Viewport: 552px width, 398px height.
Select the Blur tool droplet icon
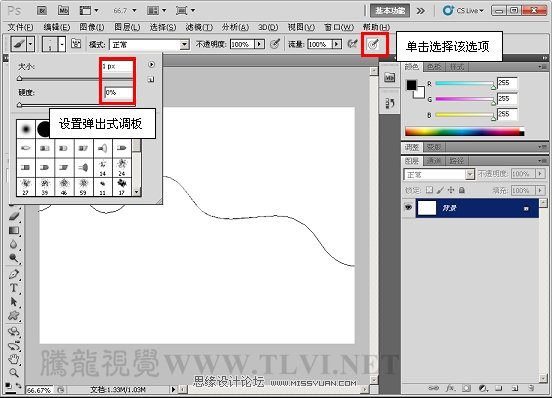[14, 244]
